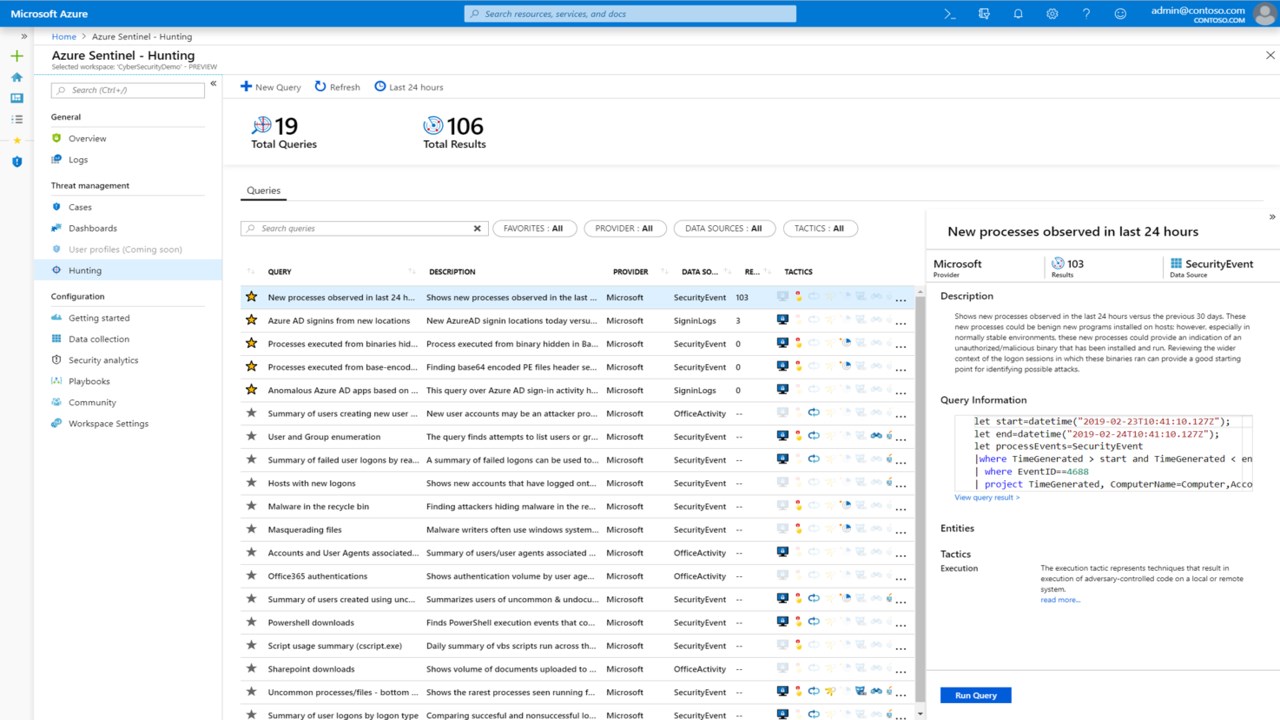This screenshot has height=720, width=1280.
Task: Open the directory and subscription filter icon
Action: [984, 14]
